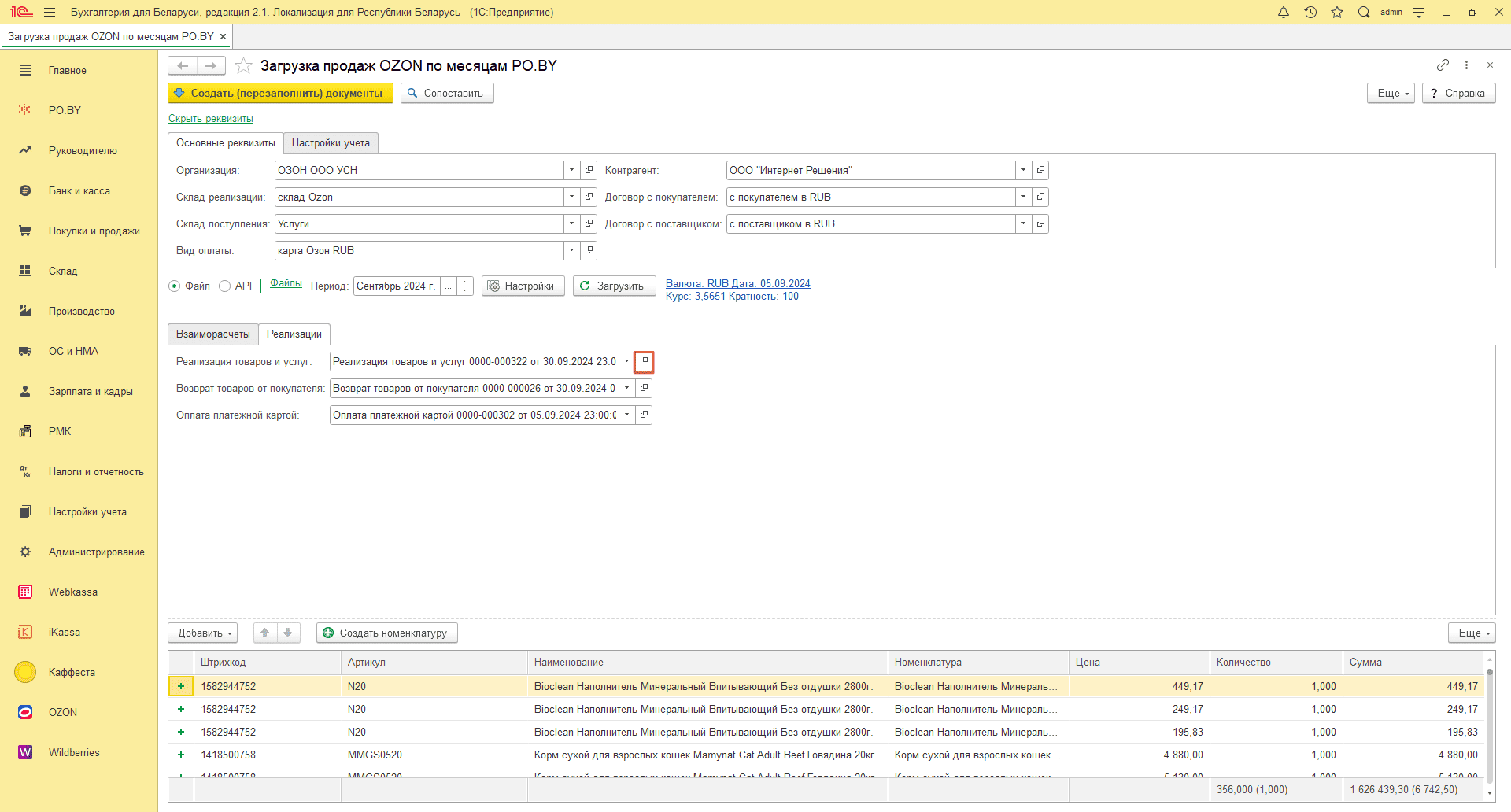Image resolution: width=1511 pixels, height=812 pixels.
Task: Open Договор с покупателем card
Action: (x=1040, y=197)
